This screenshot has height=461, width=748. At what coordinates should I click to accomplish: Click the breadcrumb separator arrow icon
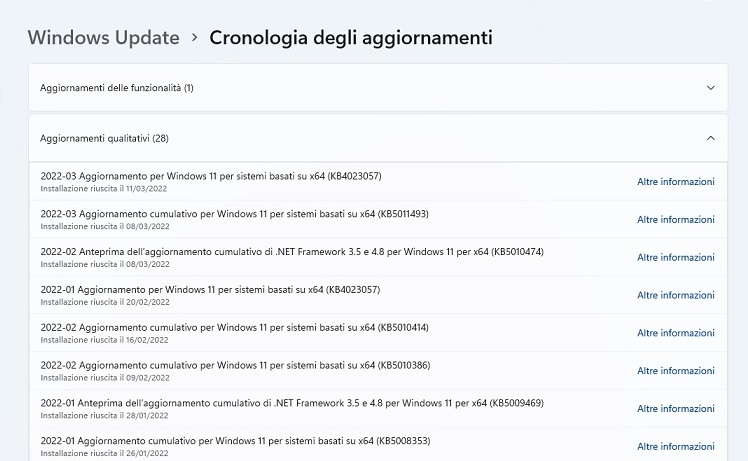click(x=194, y=37)
